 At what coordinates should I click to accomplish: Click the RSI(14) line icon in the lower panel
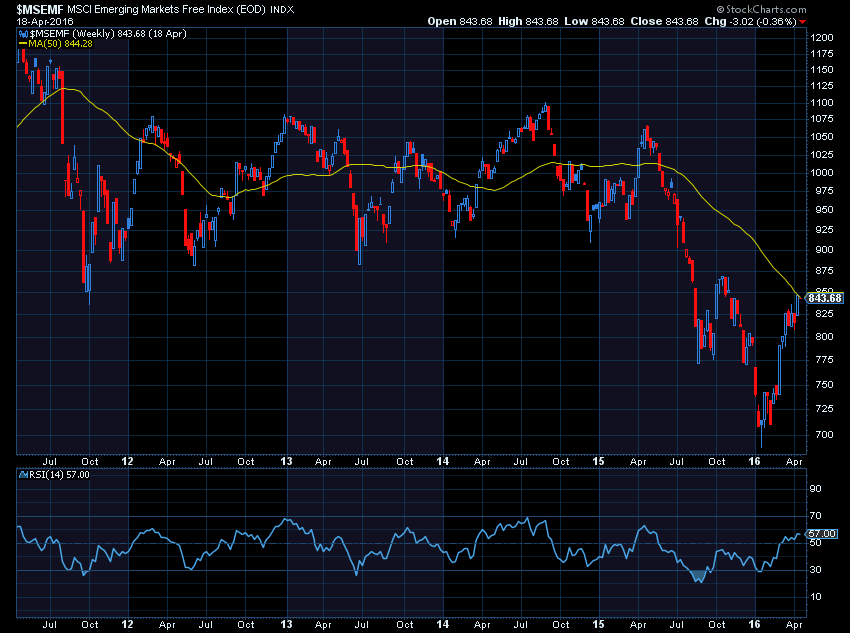(x=23, y=475)
